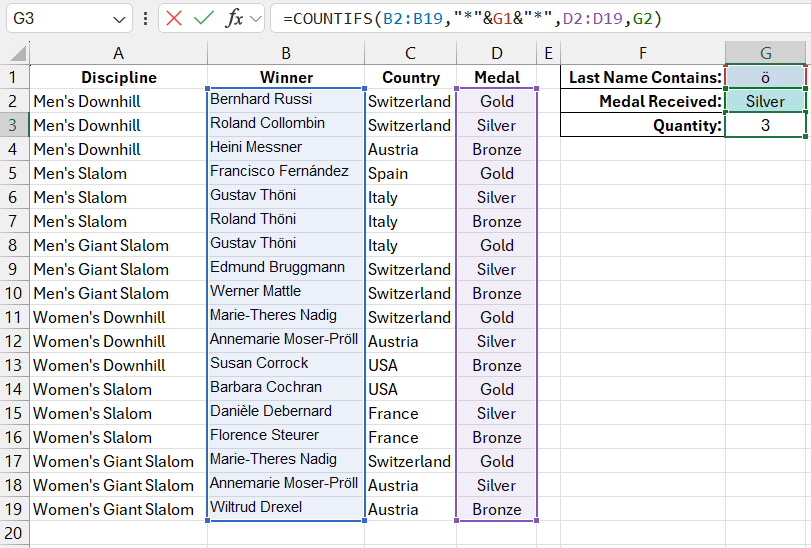Click inside the formula bar COUNTIFS formula
This screenshot has width=811, height=548.
coord(472,19)
